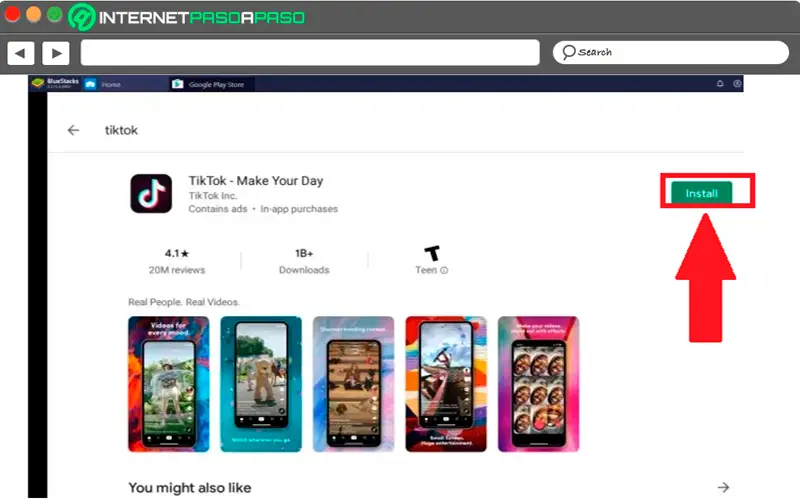Open the TikTok Inc. developer link
800x500 pixels.
click(x=213, y=196)
